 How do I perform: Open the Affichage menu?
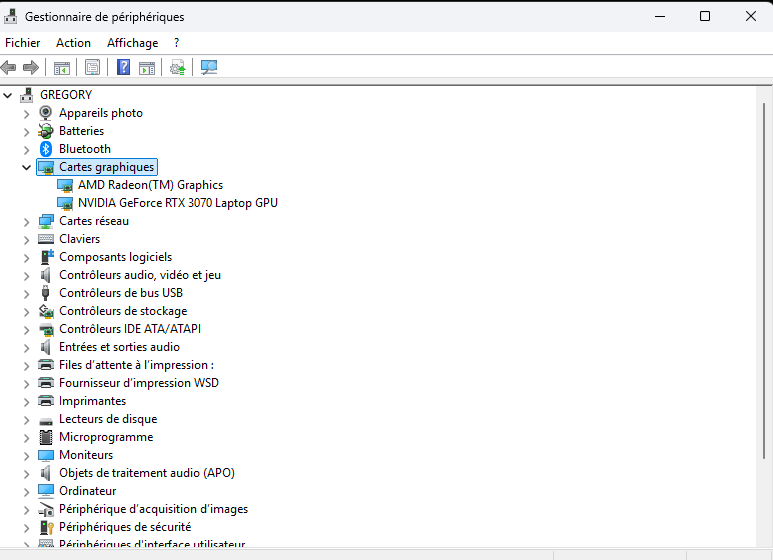(133, 43)
